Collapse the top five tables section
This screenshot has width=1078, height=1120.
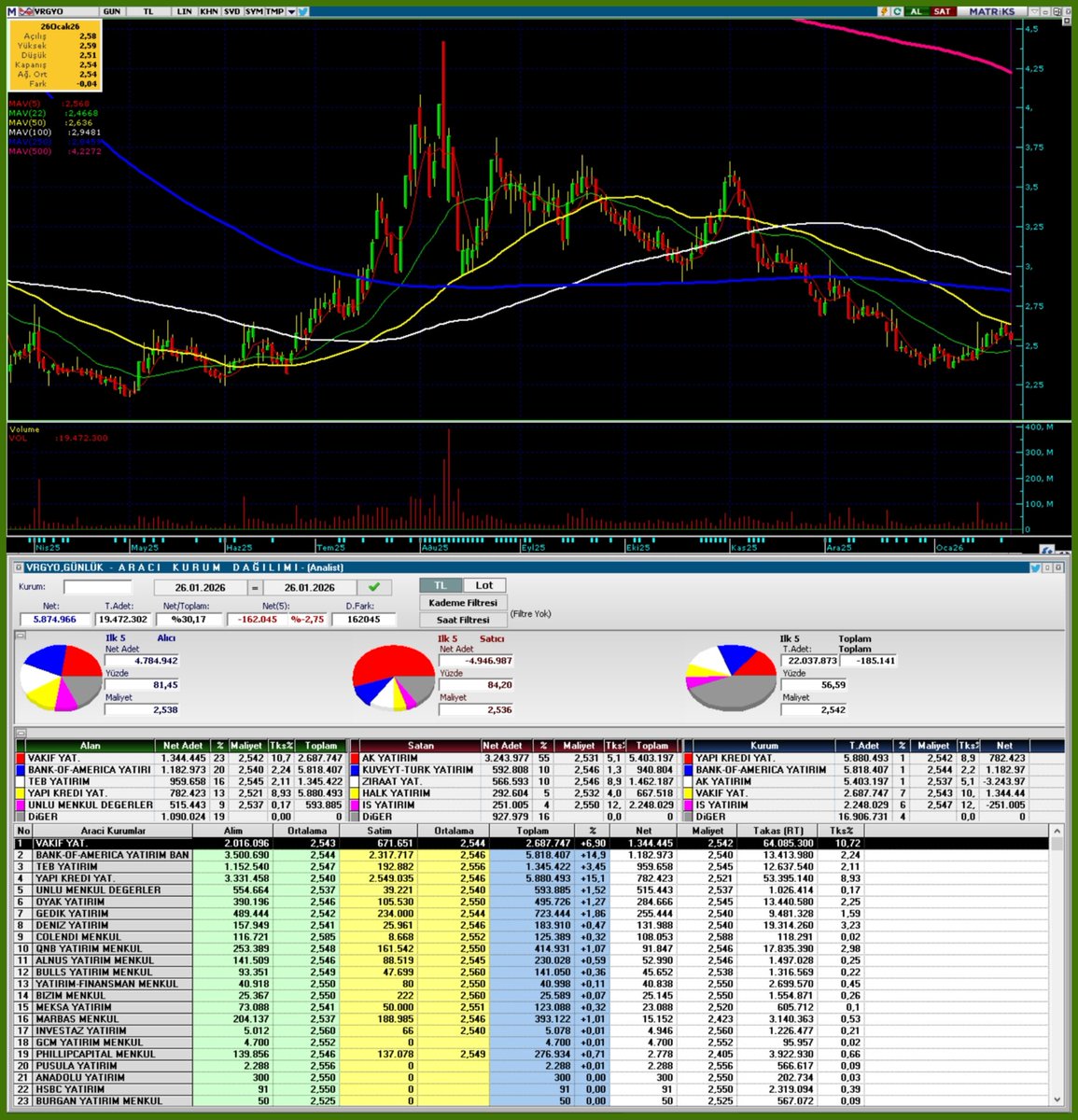click(x=21, y=734)
